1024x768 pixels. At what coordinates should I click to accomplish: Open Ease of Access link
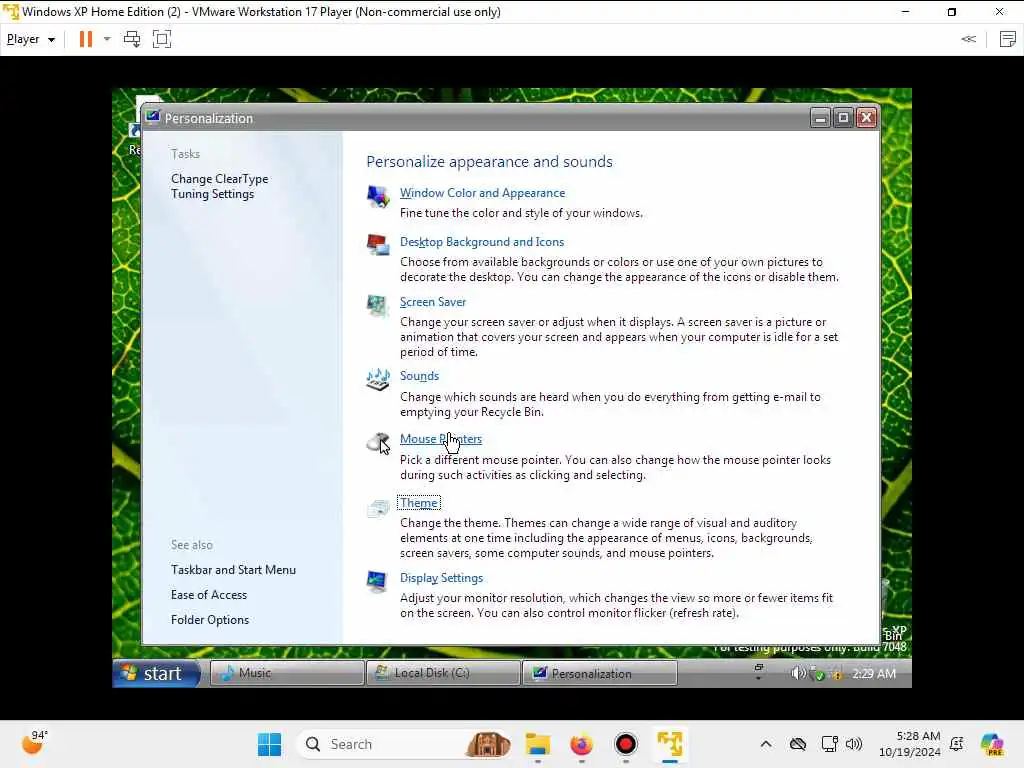[209, 595]
